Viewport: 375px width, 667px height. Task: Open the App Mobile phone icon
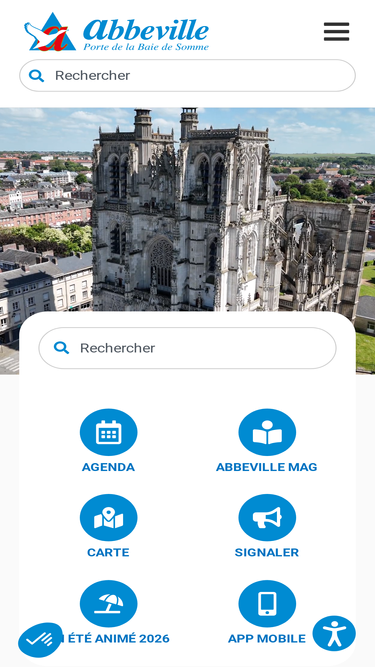267,604
